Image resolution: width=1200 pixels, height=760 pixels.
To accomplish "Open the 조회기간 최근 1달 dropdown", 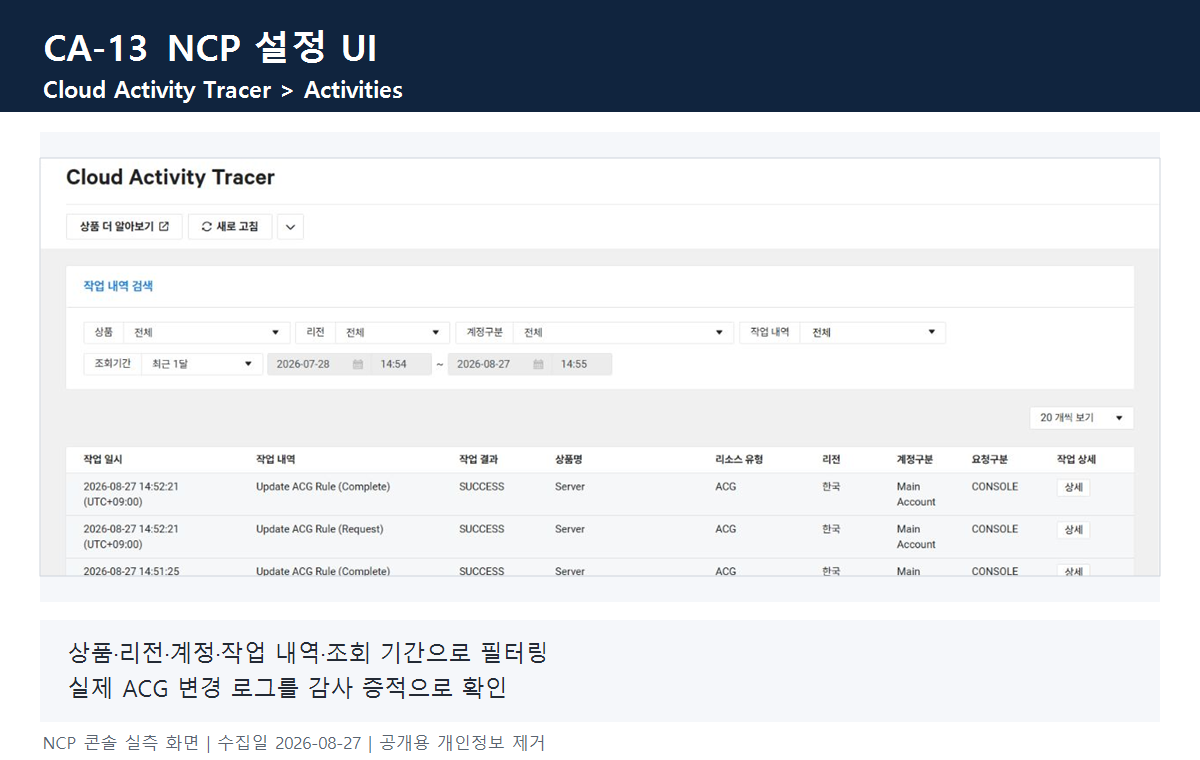I will tap(201, 364).
